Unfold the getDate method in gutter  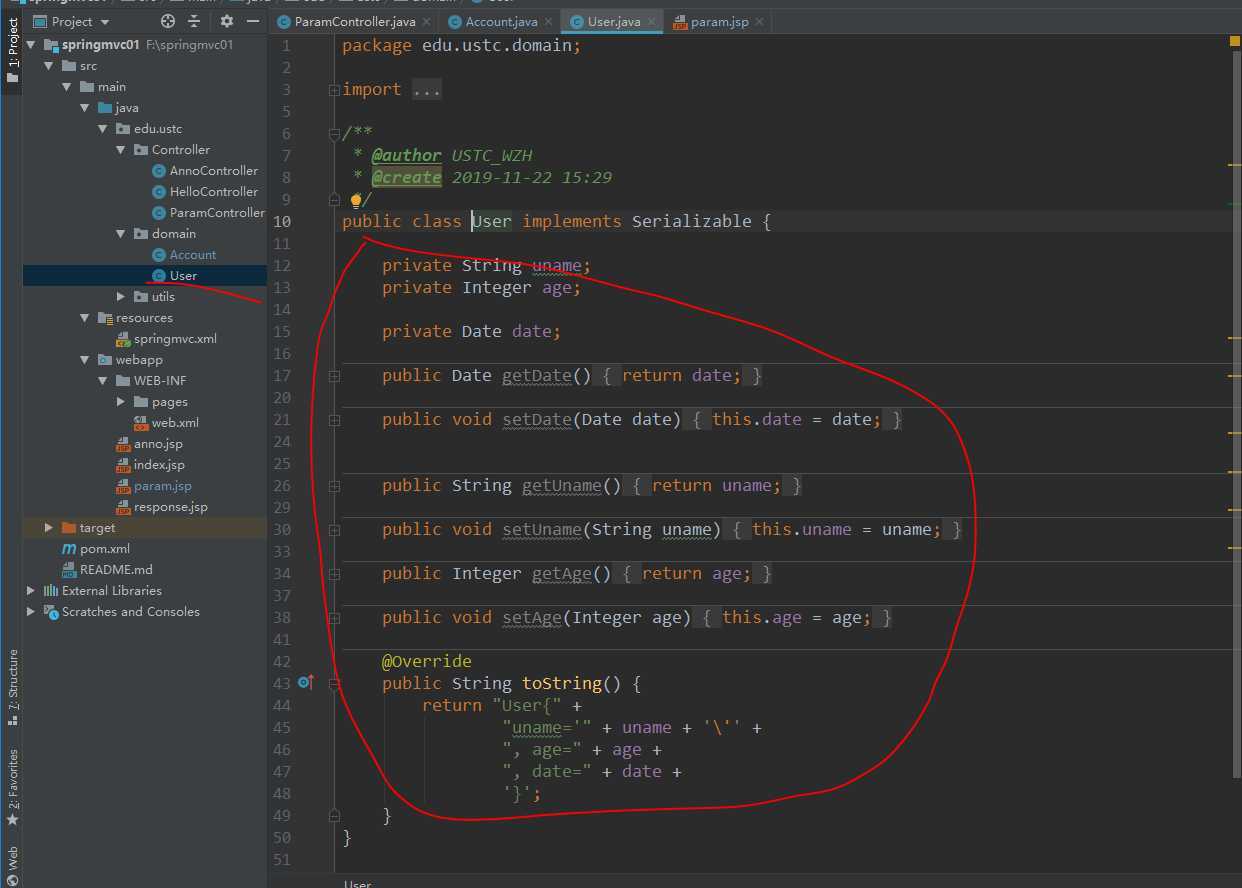point(334,376)
